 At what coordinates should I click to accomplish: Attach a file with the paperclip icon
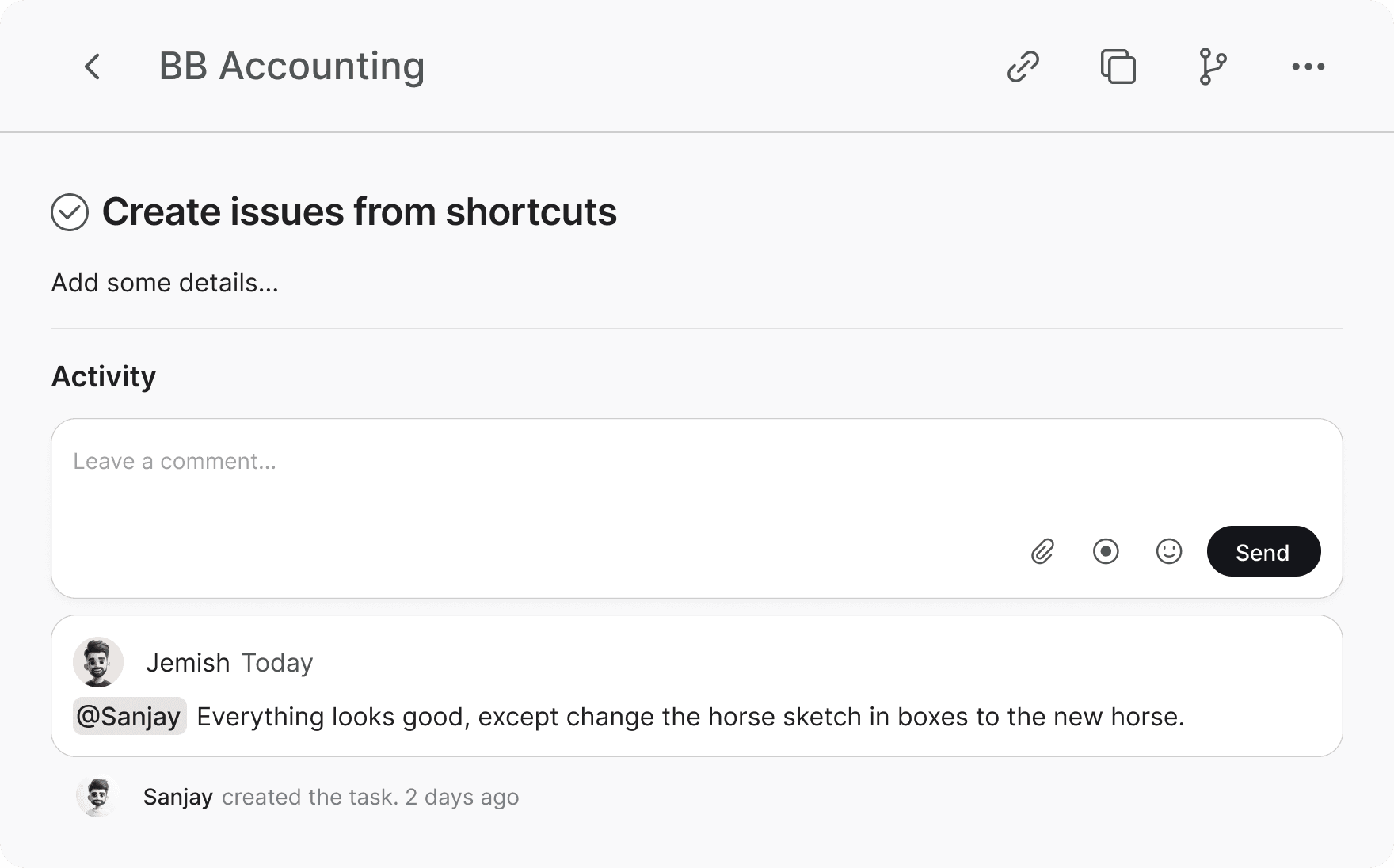click(1042, 551)
